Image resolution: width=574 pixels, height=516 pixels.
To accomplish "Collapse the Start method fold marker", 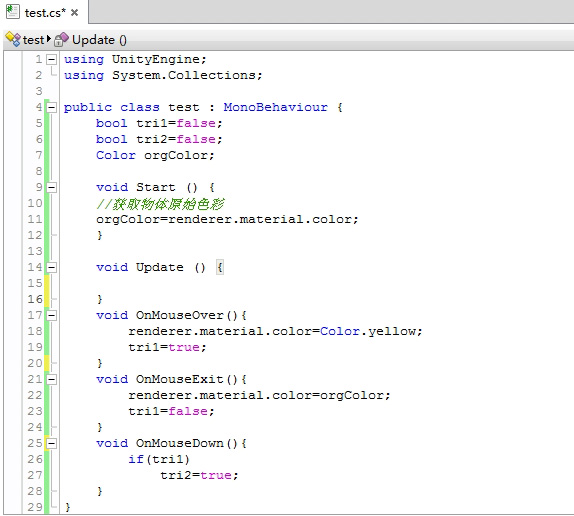I will point(52,188).
